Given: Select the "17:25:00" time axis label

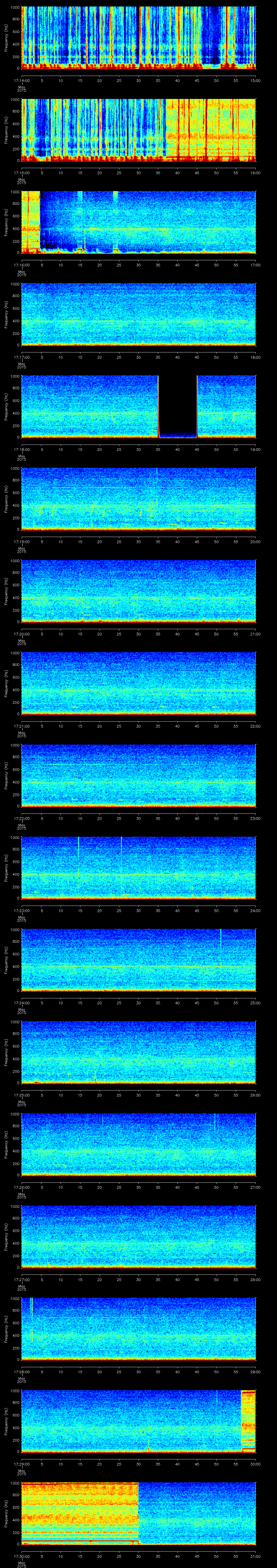Looking at the screenshot, I should [x=22, y=1095].
